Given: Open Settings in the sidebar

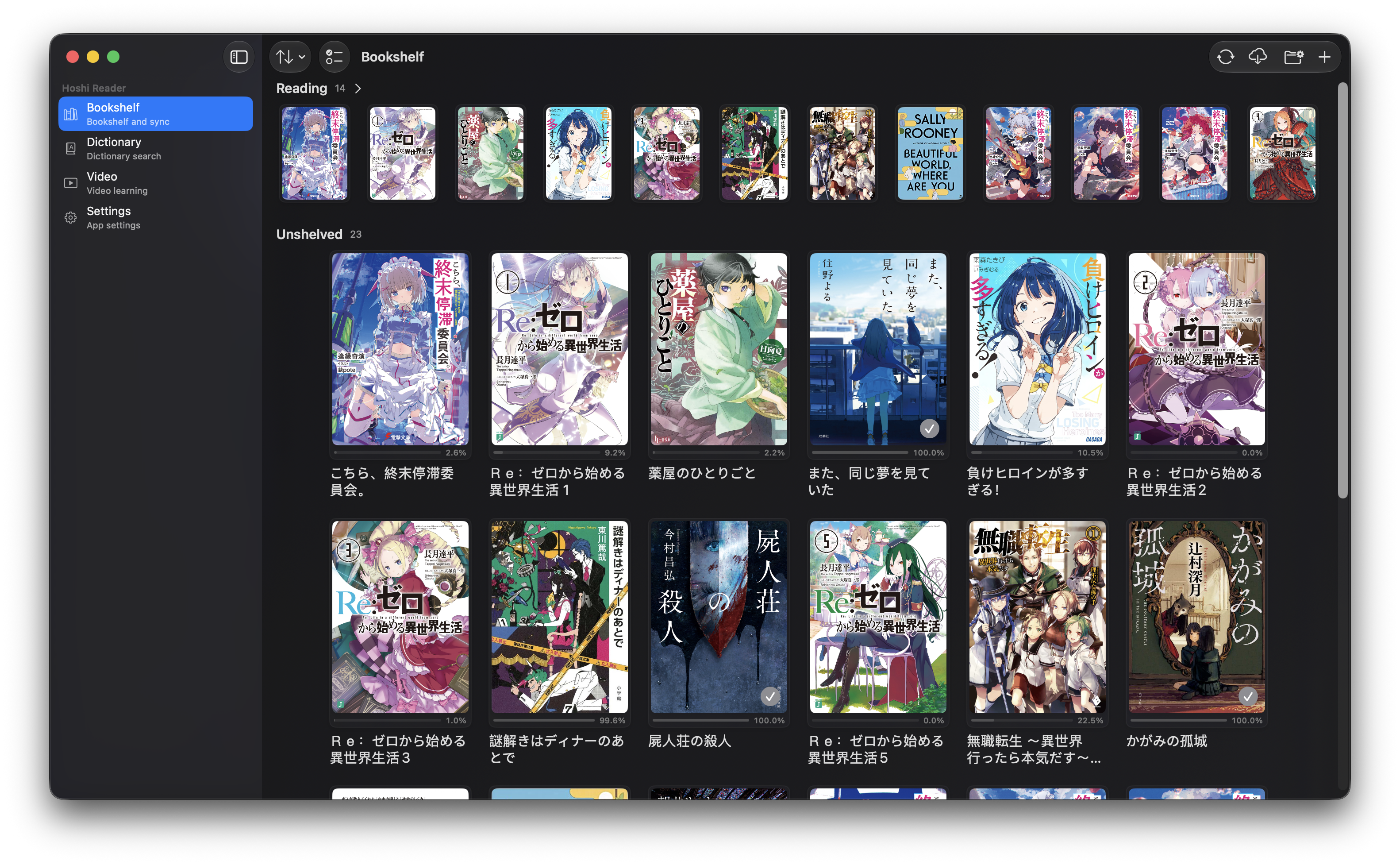Looking at the screenshot, I should (155, 217).
